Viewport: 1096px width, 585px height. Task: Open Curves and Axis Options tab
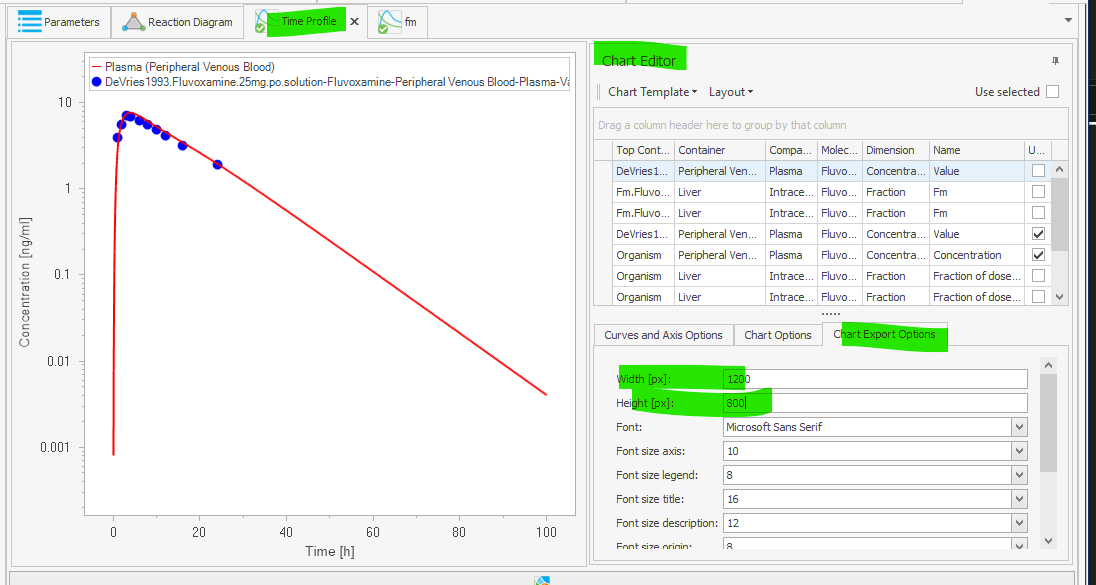tap(663, 335)
